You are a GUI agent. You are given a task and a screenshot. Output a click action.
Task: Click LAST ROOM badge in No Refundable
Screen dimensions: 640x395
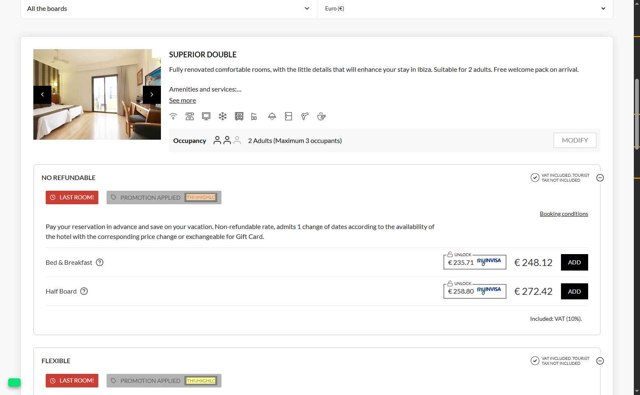(72, 198)
